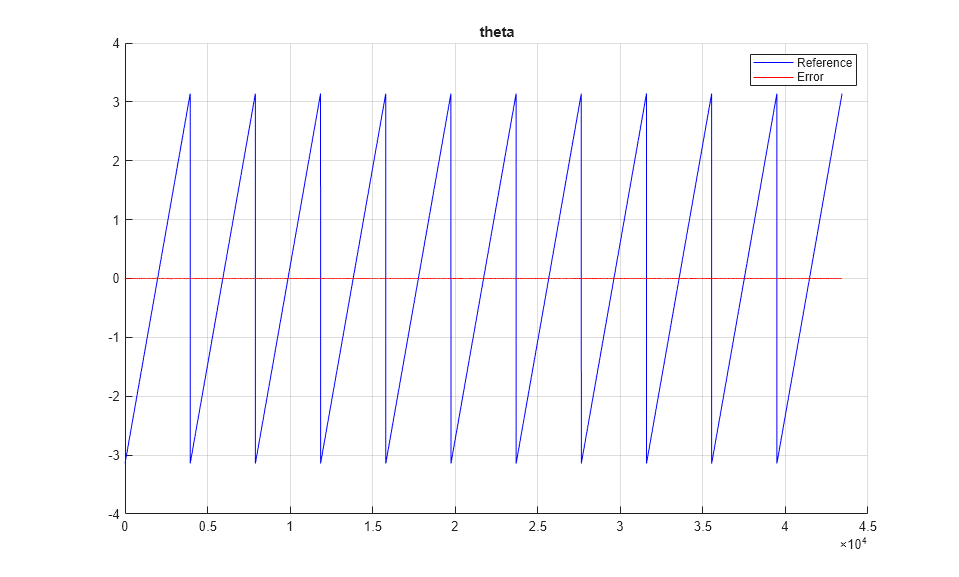Click the blue line sample in legend
959x577 pixels.
click(773, 63)
